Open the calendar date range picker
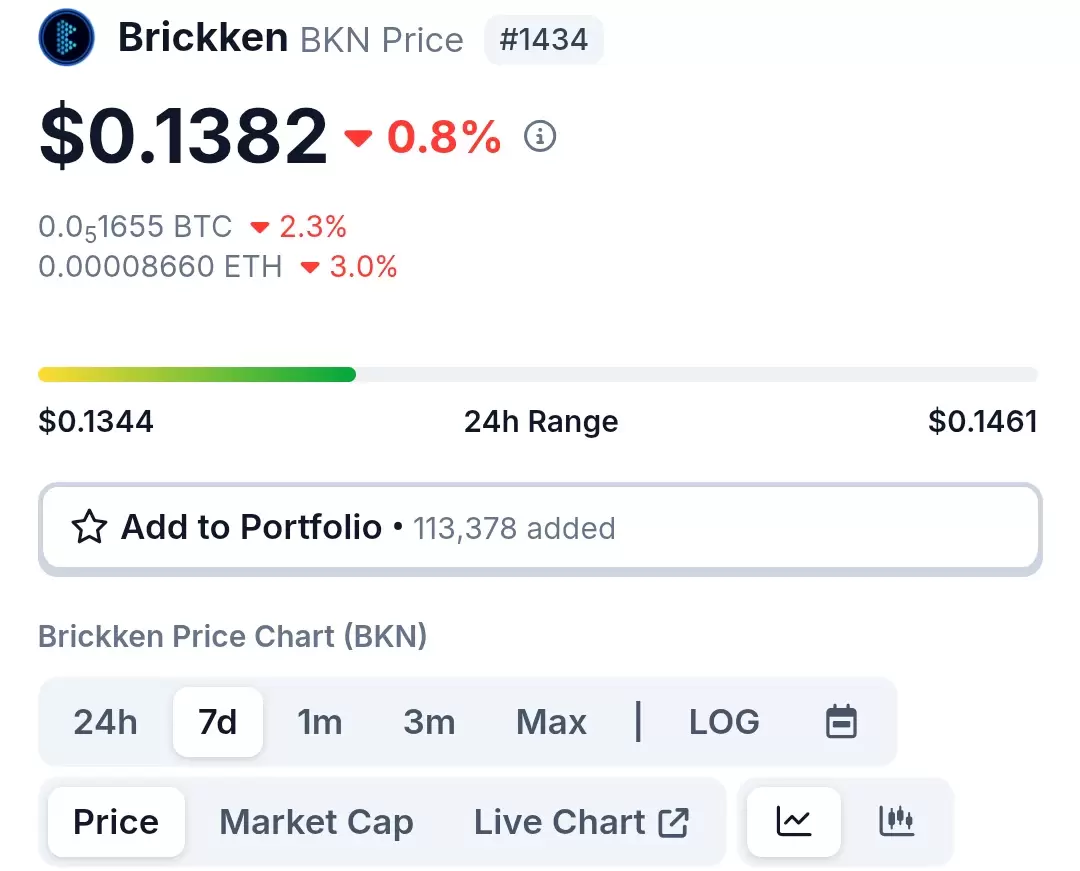 click(841, 722)
